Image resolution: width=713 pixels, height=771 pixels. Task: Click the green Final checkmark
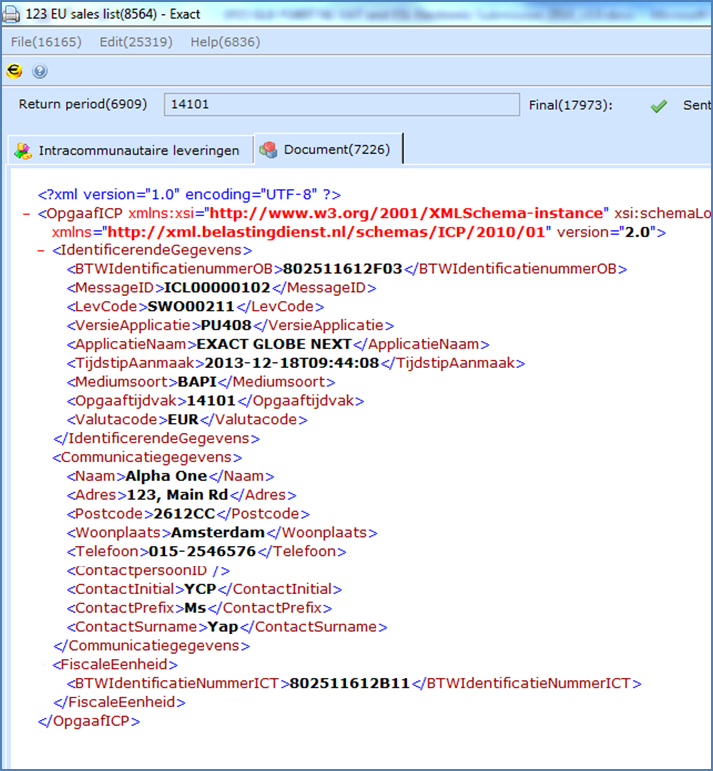click(x=658, y=105)
